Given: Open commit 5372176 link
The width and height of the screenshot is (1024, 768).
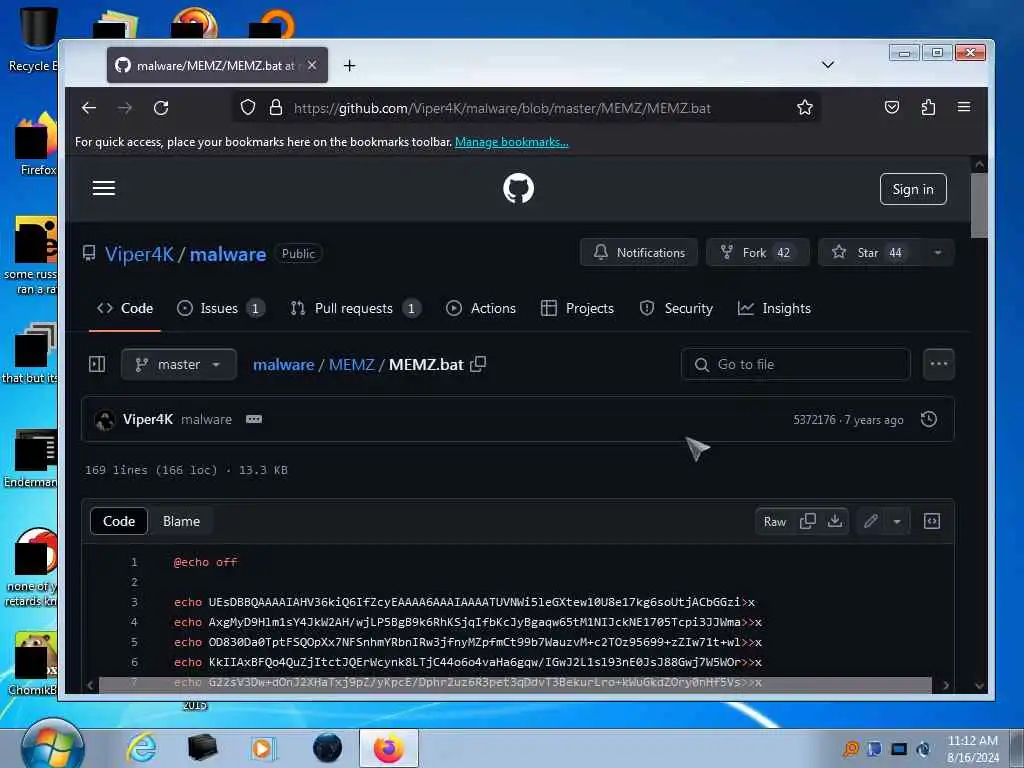Looking at the screenshot, I should tap(814, 420).
